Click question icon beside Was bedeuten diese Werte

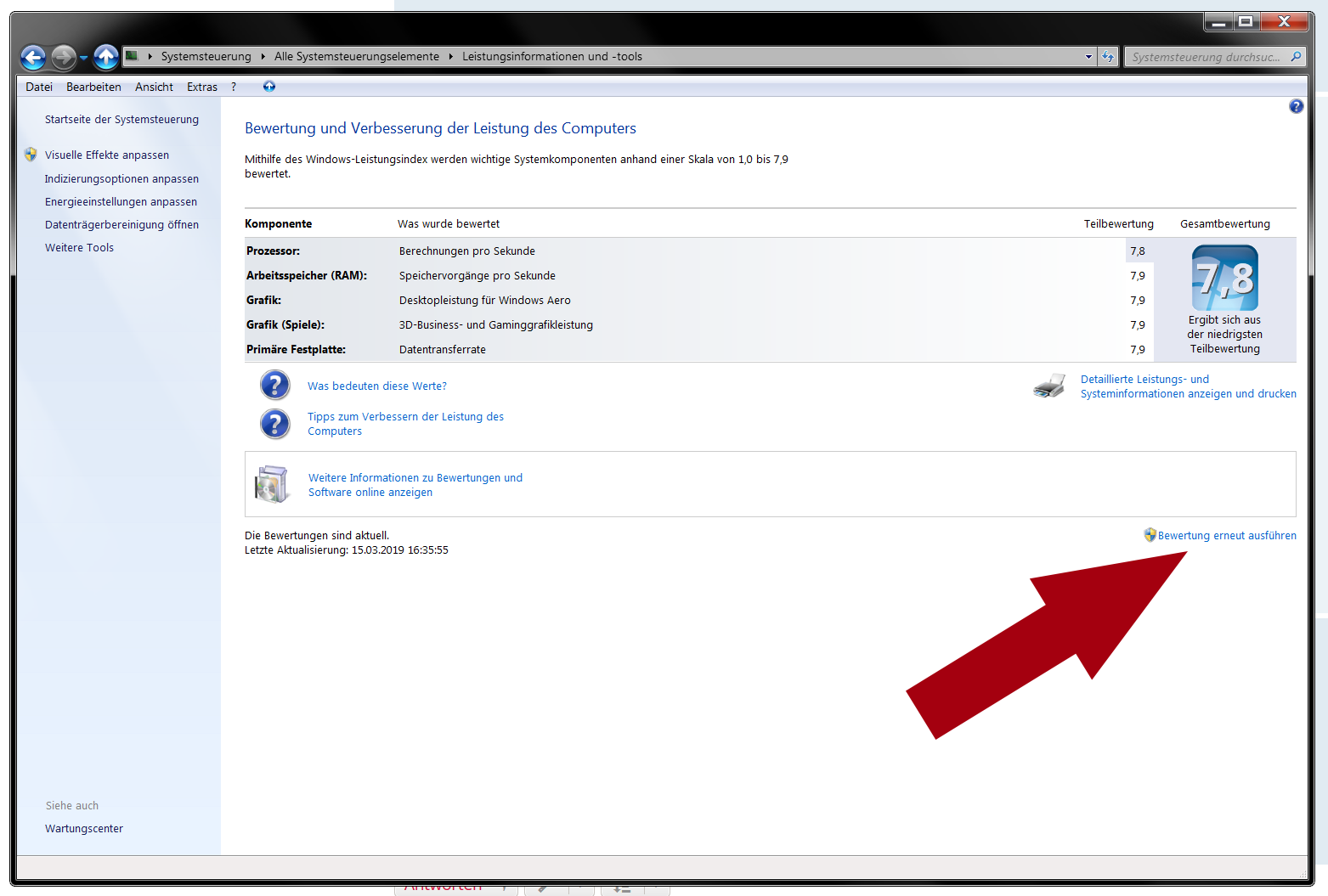(275, 385)
